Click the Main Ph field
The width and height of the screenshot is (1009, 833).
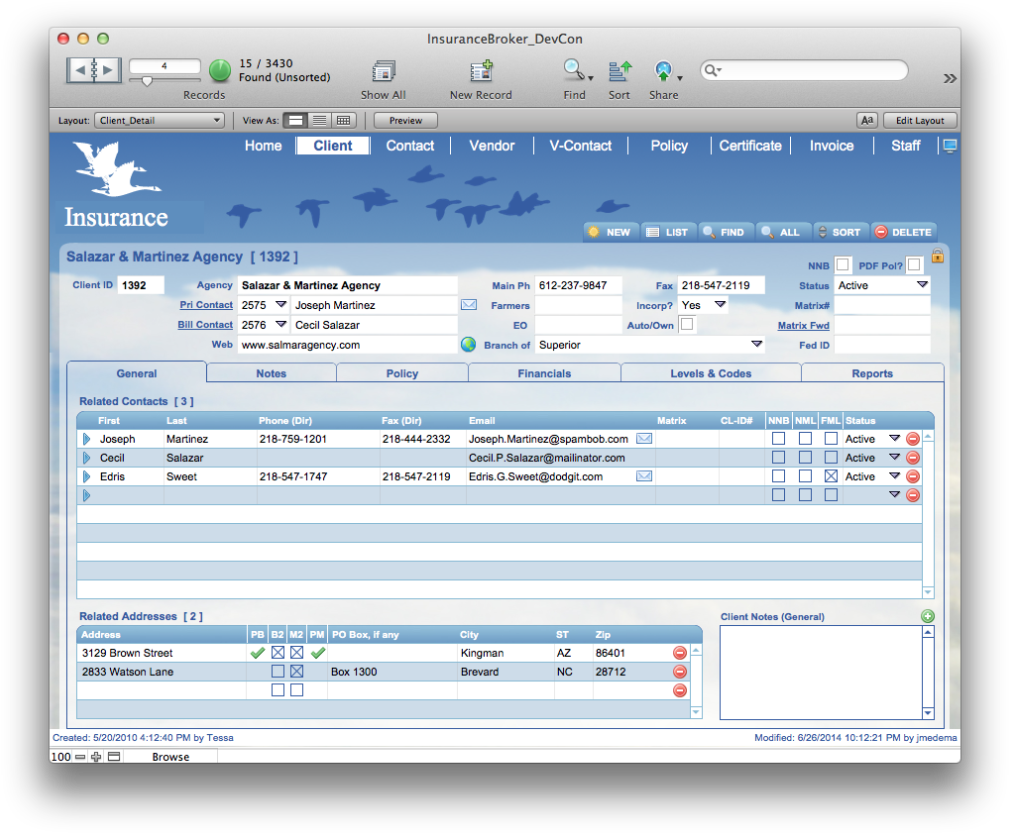tap(579, 285)
